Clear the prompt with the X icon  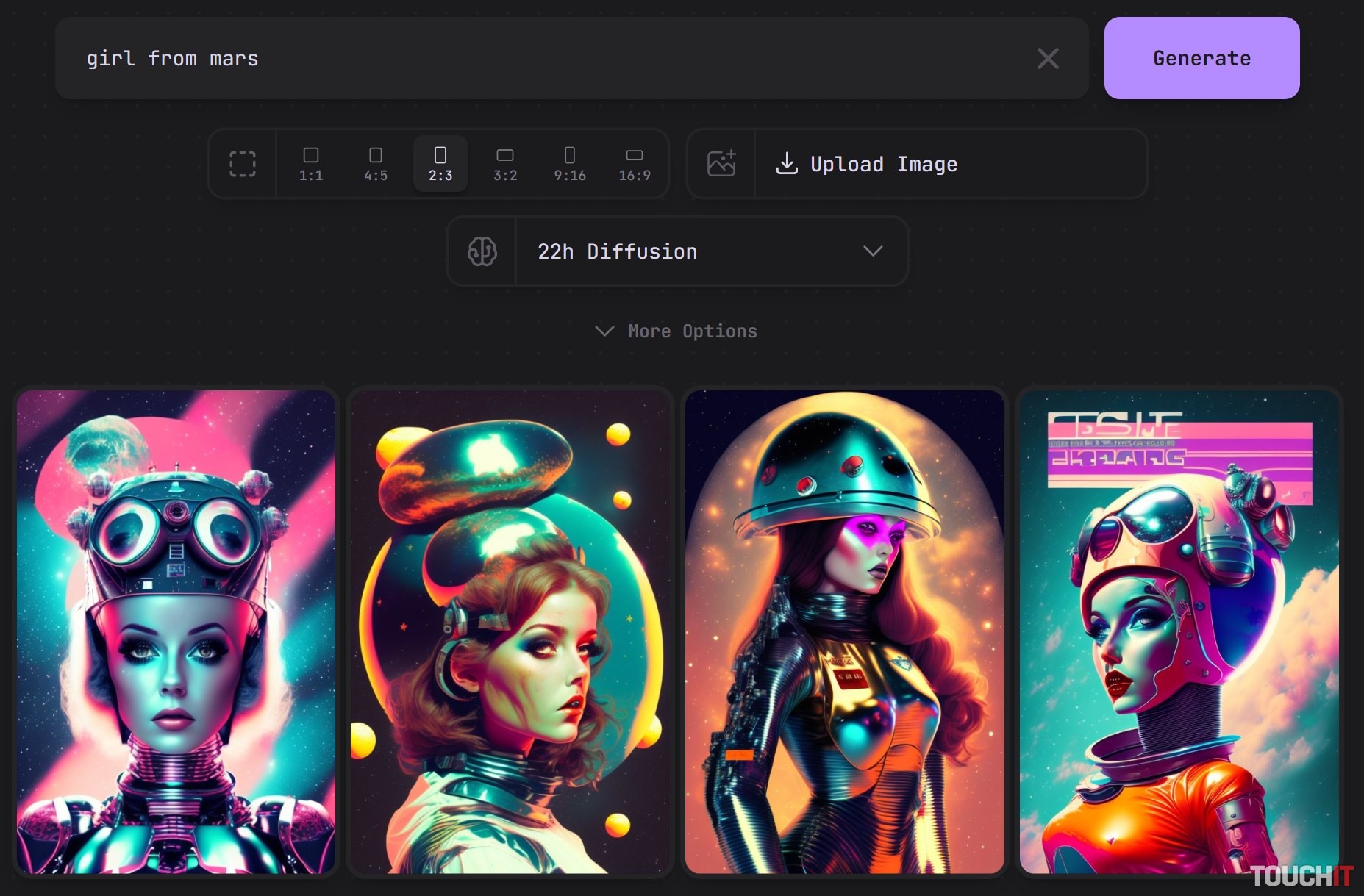(x=1048, y=59)
